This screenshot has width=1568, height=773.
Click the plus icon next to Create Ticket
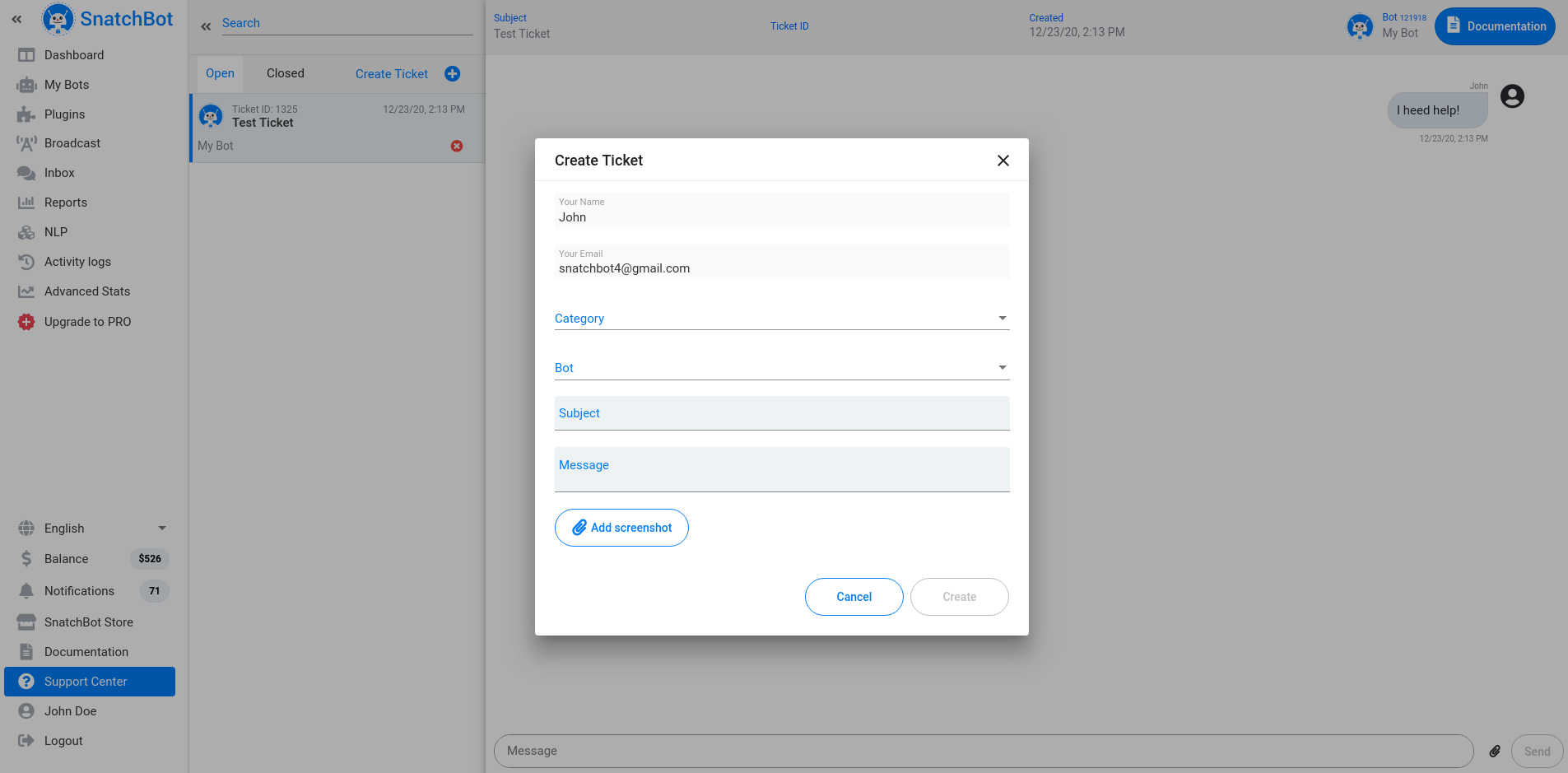point(453,74)
